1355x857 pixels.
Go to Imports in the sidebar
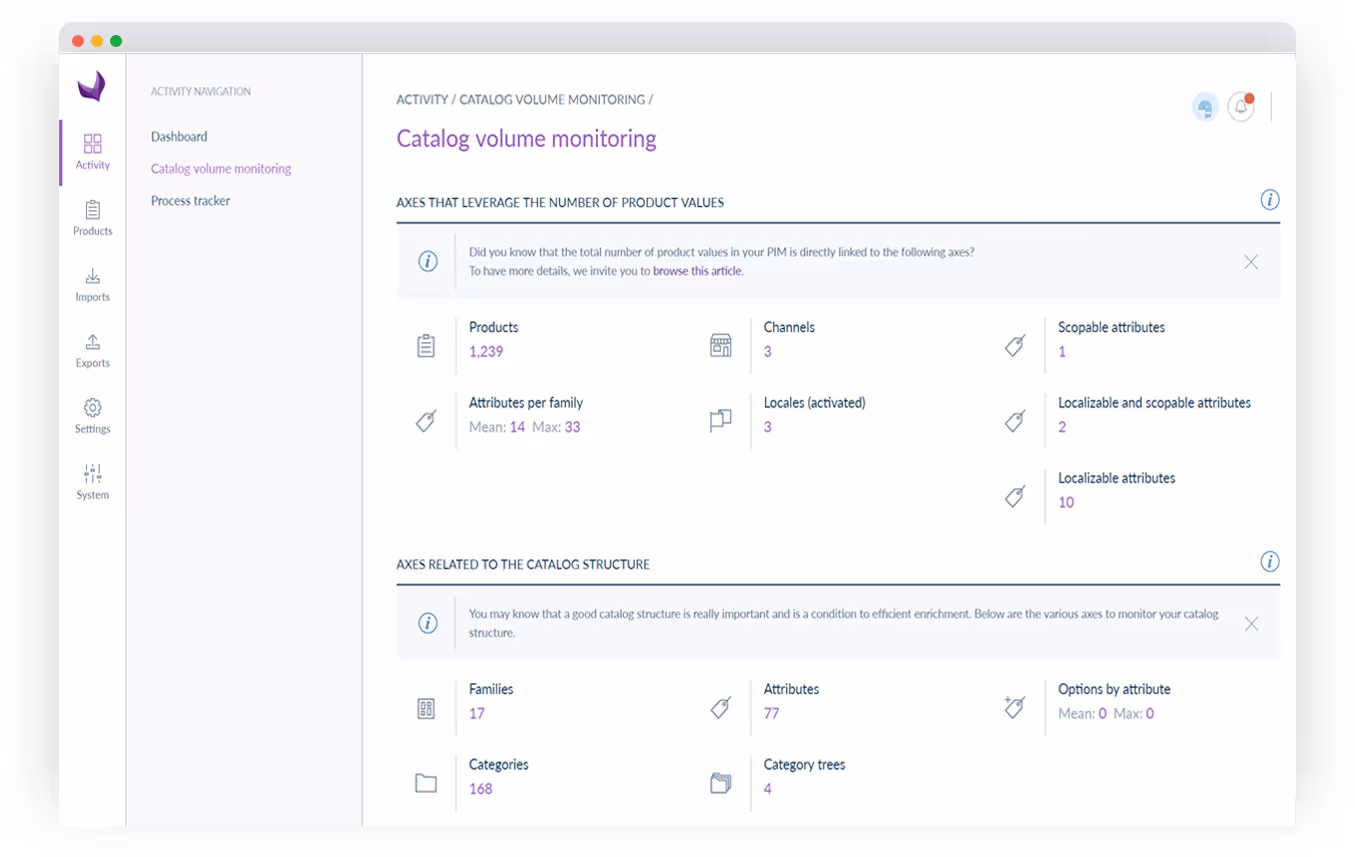(92, 284)
